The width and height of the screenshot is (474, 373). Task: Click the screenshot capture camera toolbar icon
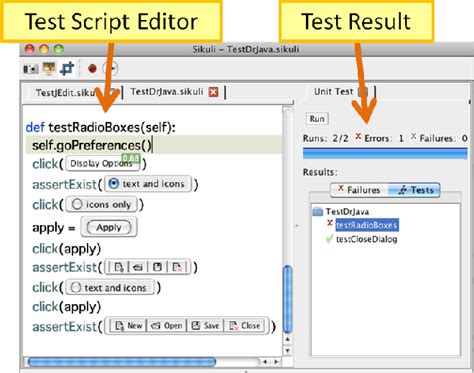pos(31,69)
